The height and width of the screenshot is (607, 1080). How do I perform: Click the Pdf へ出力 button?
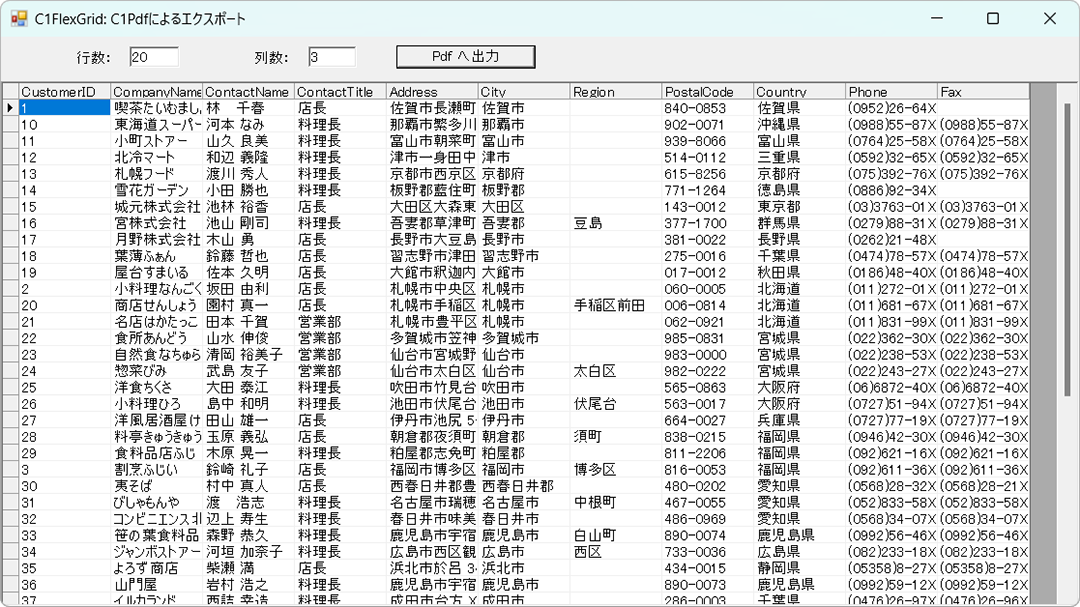pyautogui.click(x=466, y=56)
